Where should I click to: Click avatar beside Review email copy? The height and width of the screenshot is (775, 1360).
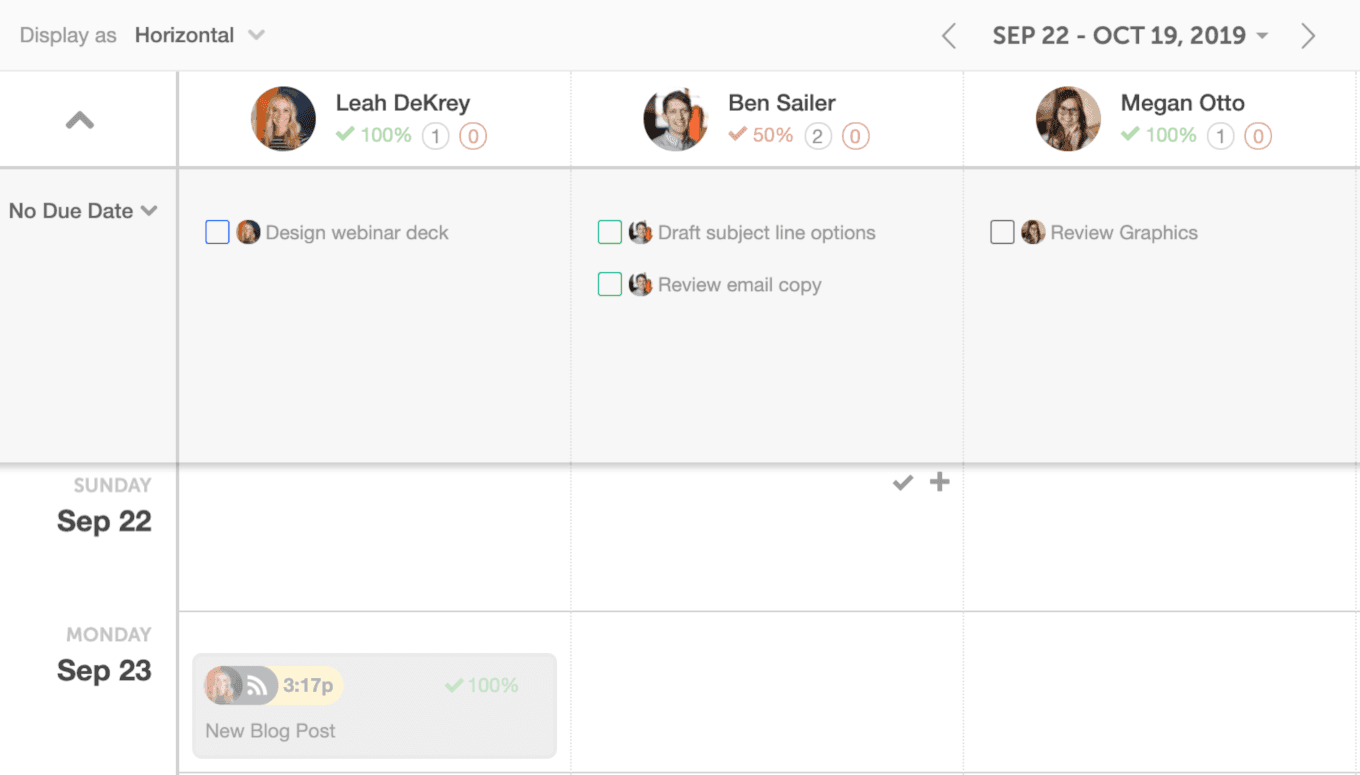pyautogui.click(x=641, y=284)
